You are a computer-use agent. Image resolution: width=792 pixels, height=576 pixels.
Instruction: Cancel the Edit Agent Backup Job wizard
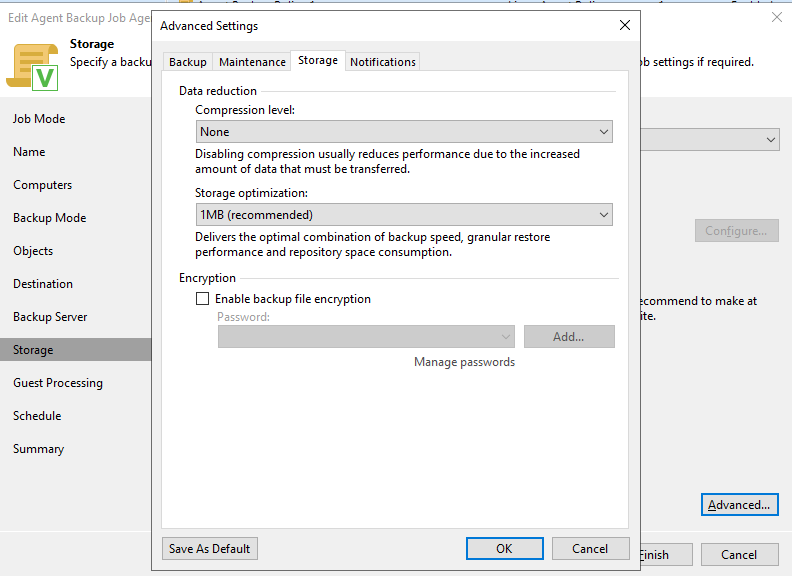click(x=739, y=555)
